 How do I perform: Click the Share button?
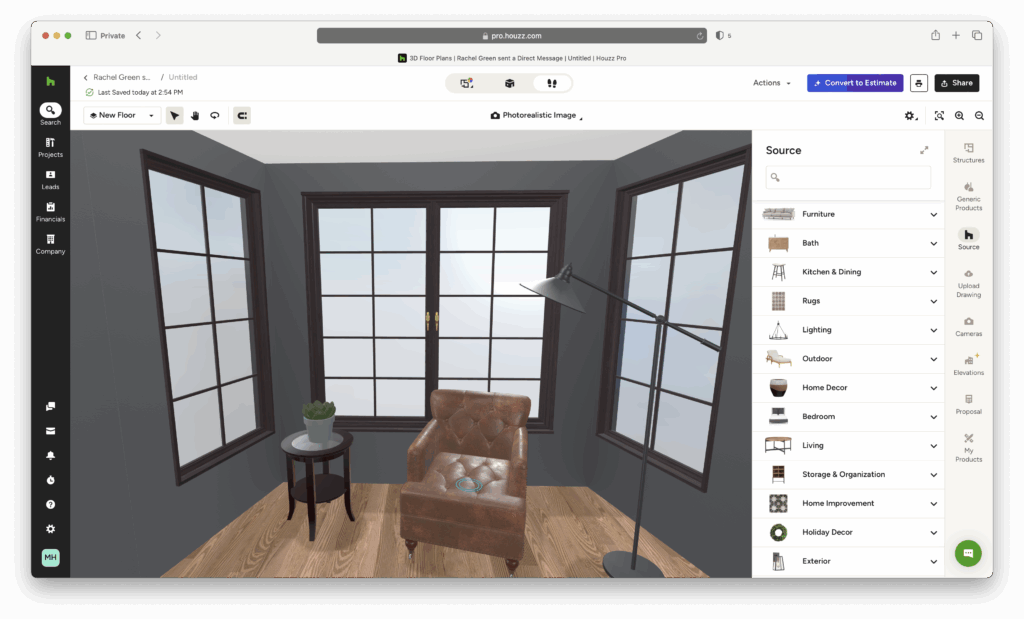pos(956,83)
